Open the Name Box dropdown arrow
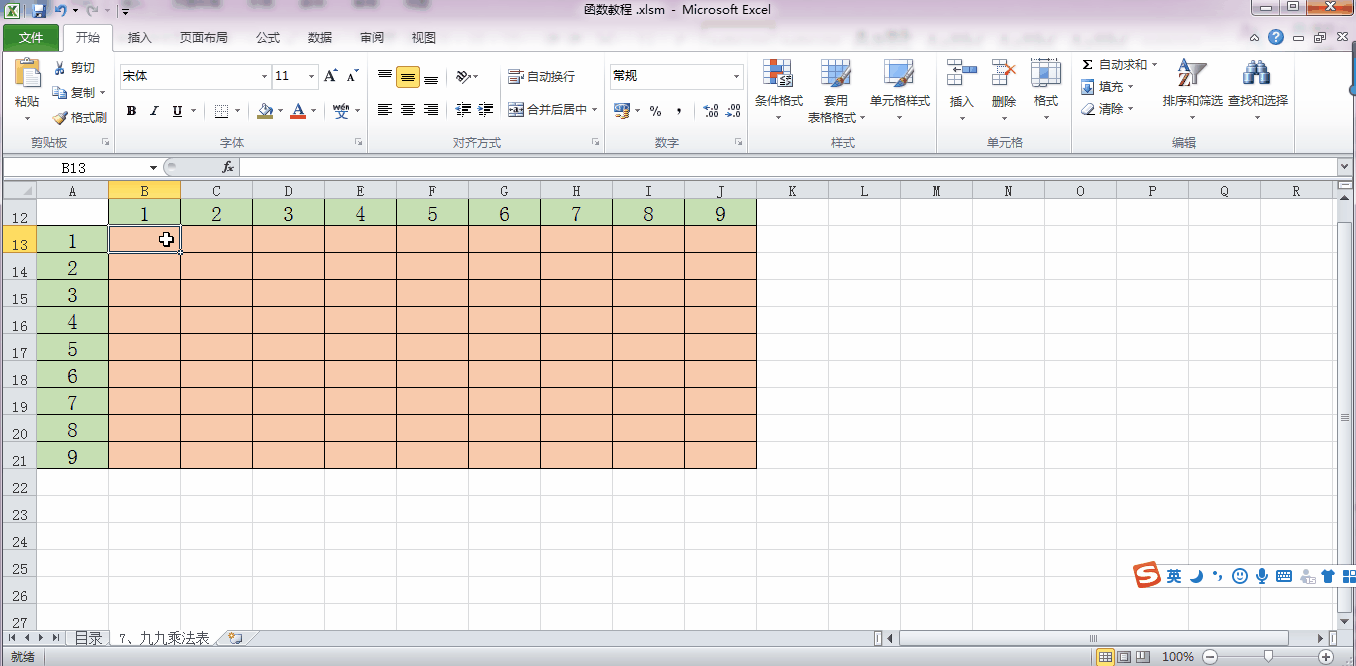 click(x=153, y=168)
